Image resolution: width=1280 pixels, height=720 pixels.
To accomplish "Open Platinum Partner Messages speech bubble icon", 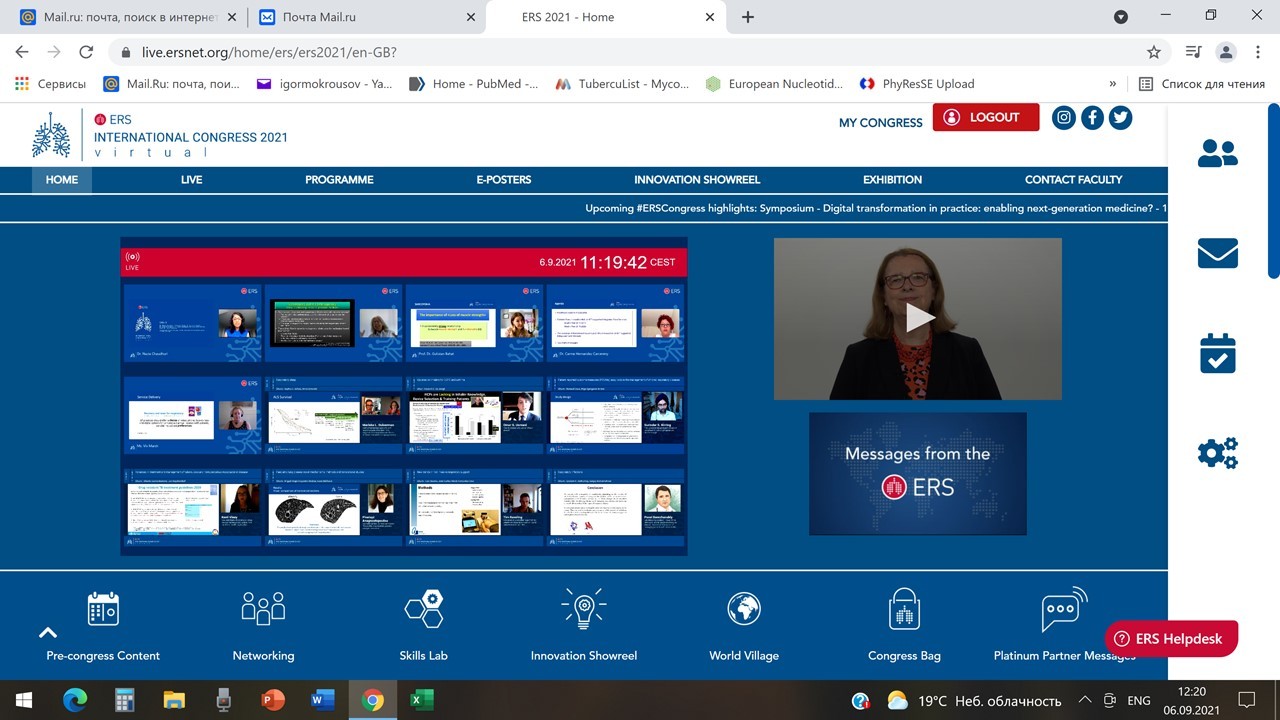I will [x=1064, y=609].
